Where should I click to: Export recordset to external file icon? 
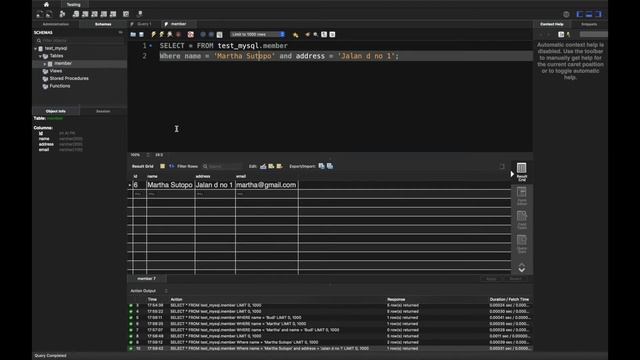pos(322,166)
